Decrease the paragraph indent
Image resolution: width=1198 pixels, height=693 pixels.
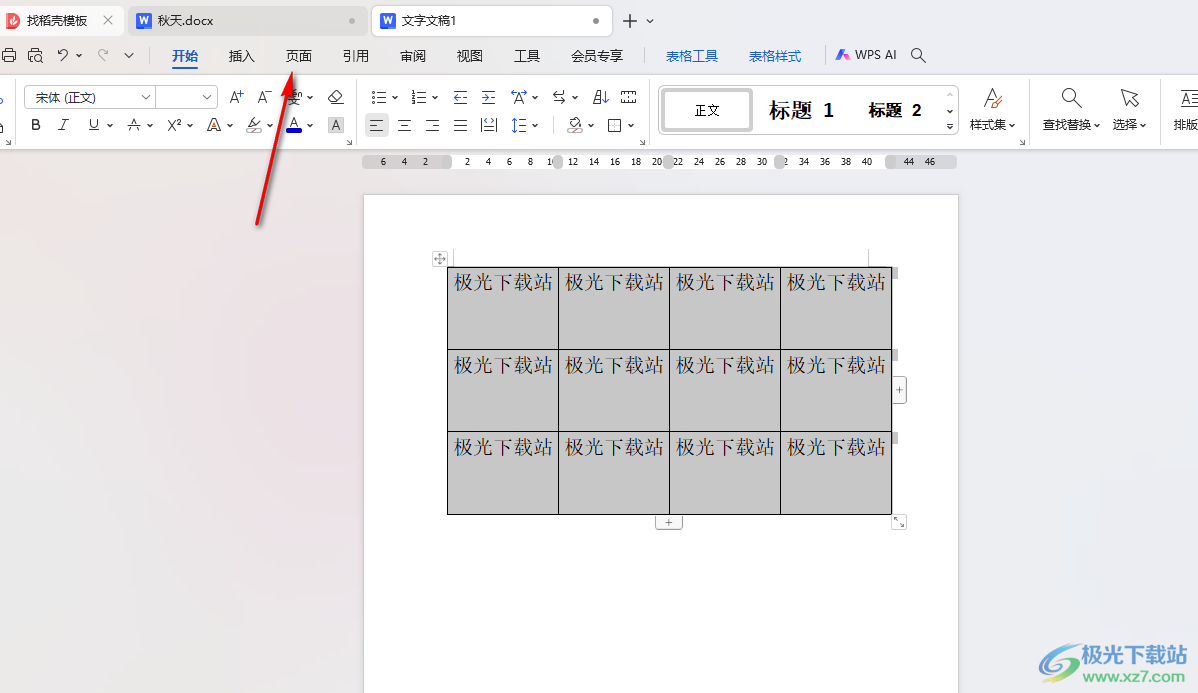[460, 97]
